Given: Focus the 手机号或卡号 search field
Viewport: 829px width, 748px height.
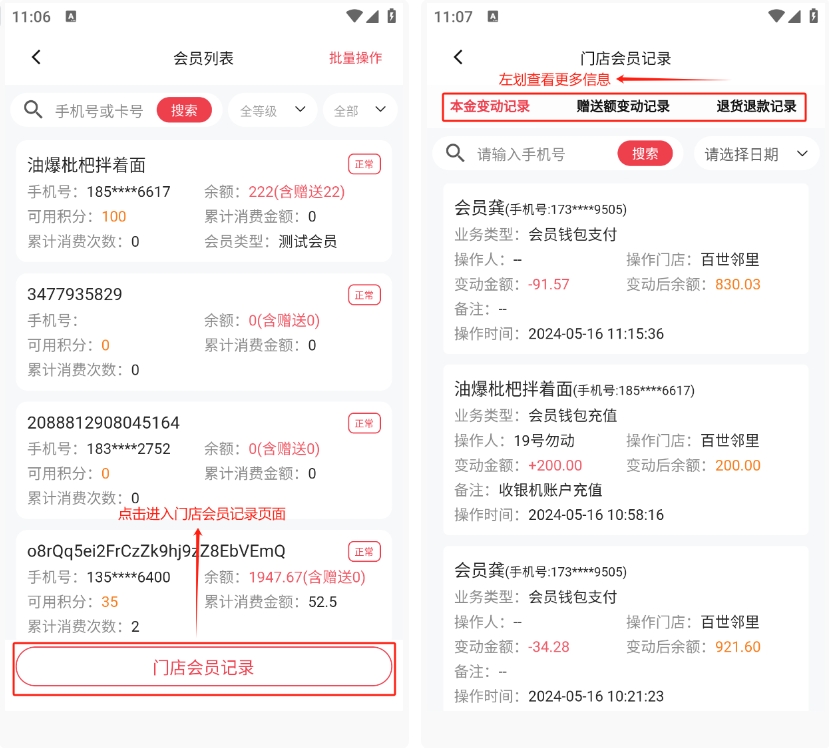Looking at the screenshot, I should point(99,111).
